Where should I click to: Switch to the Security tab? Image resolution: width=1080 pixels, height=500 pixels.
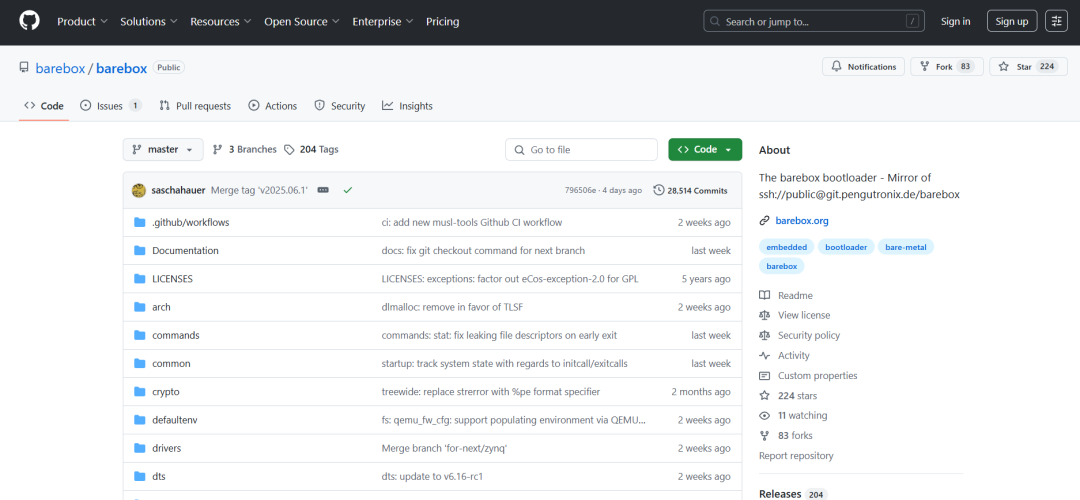340,105
